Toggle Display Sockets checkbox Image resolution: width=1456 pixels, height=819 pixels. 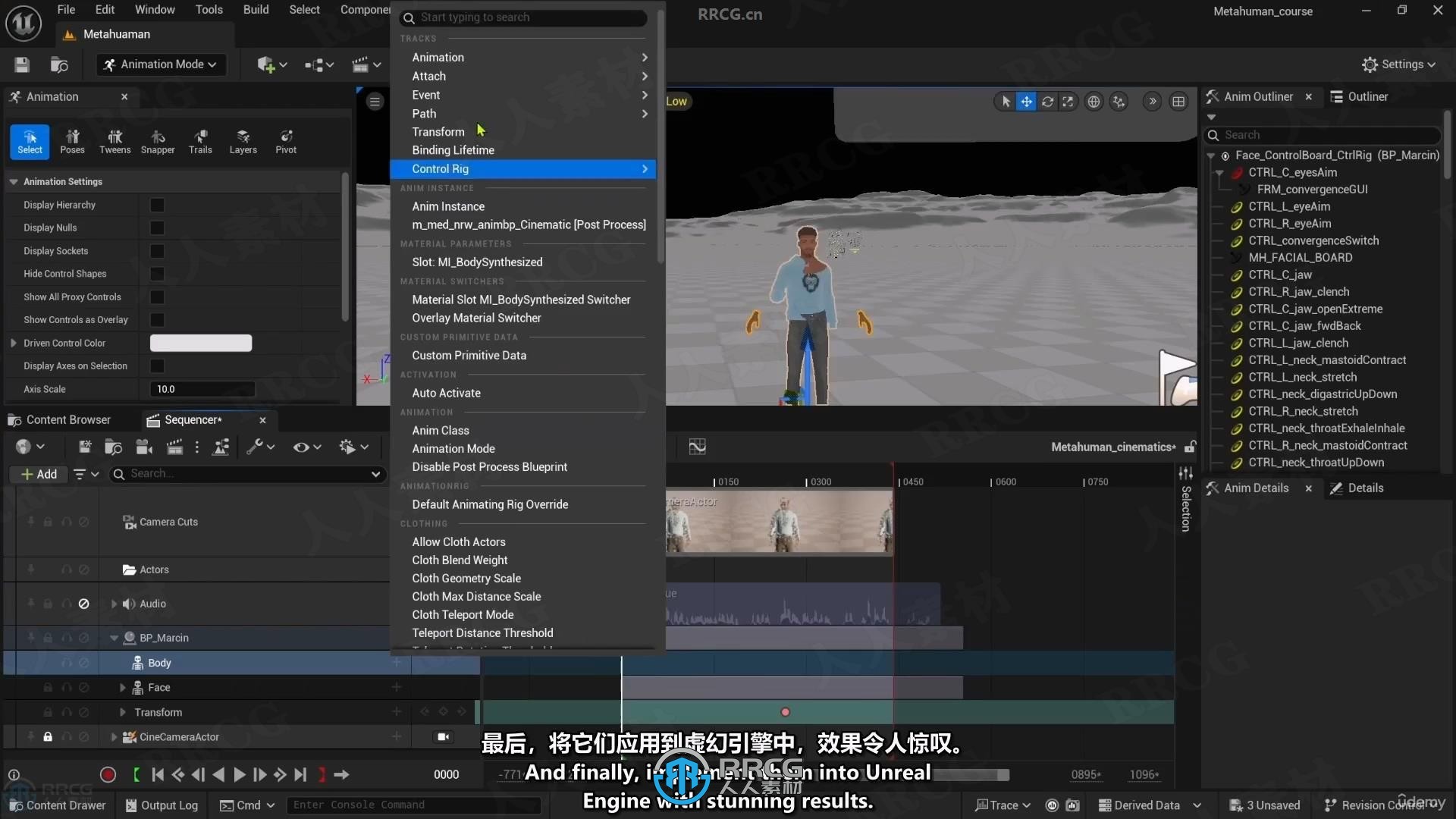[156, 250]
